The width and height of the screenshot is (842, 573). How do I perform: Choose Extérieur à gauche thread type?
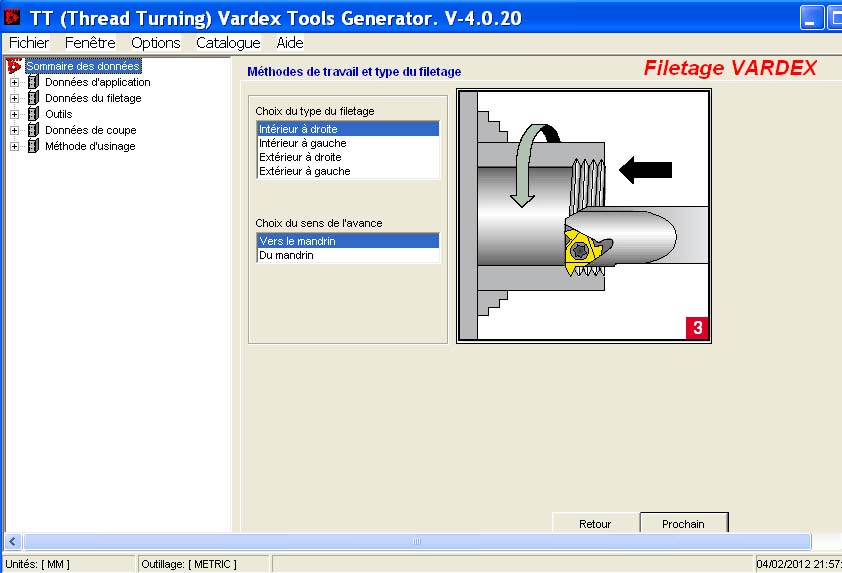[x=348, y=171]
